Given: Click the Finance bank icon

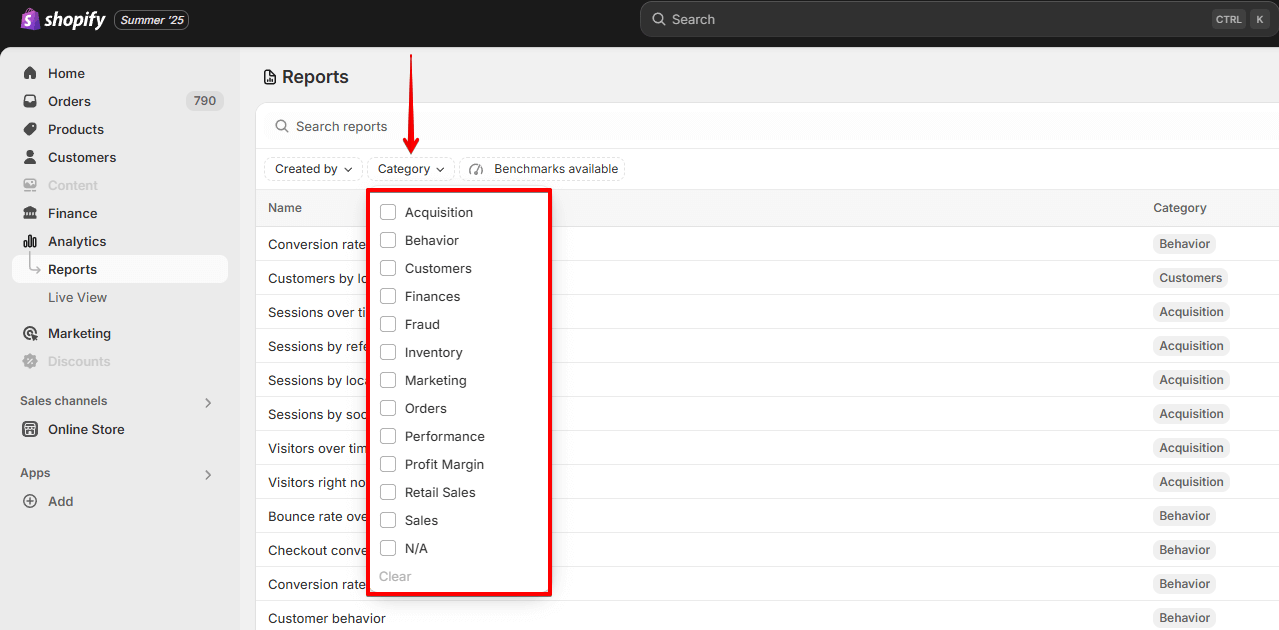Looking at the screenshot, I should click(30, 213).
